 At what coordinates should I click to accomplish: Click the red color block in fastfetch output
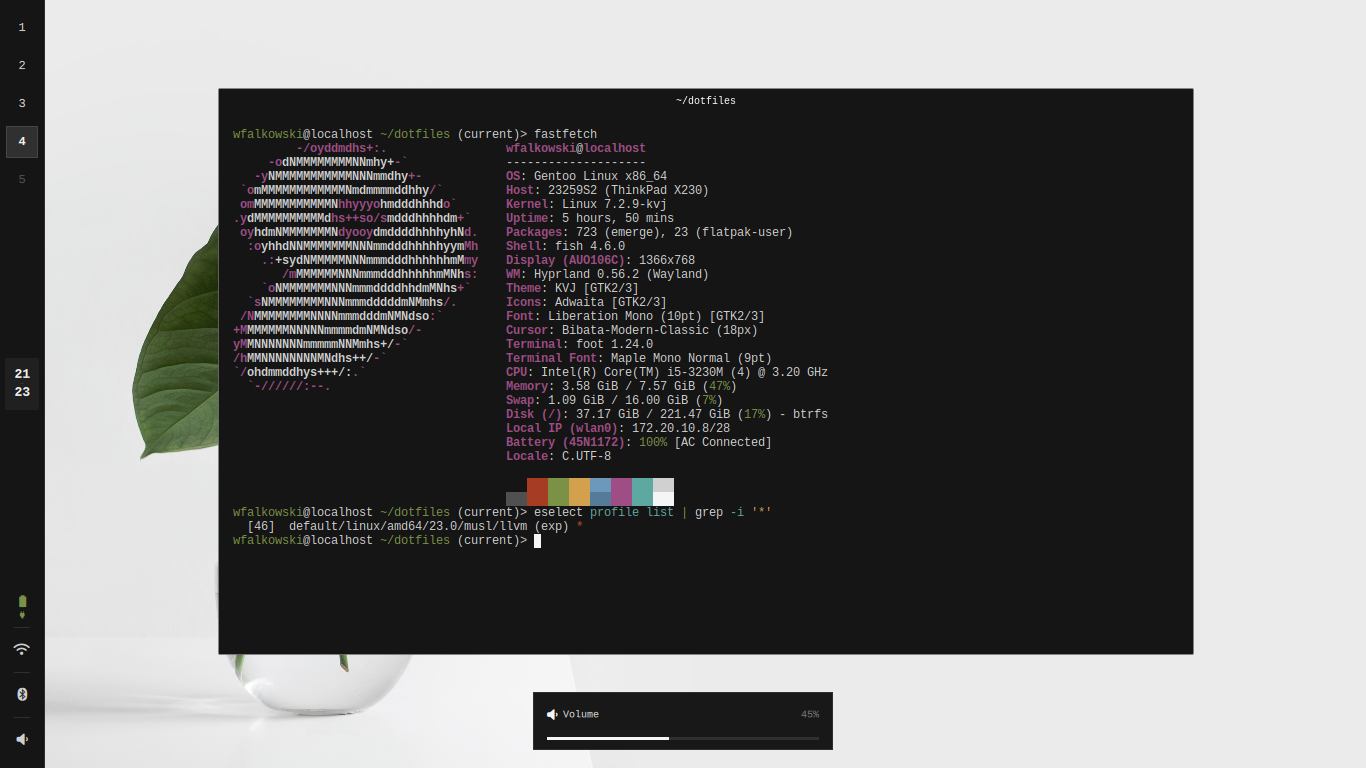point(538,491)
